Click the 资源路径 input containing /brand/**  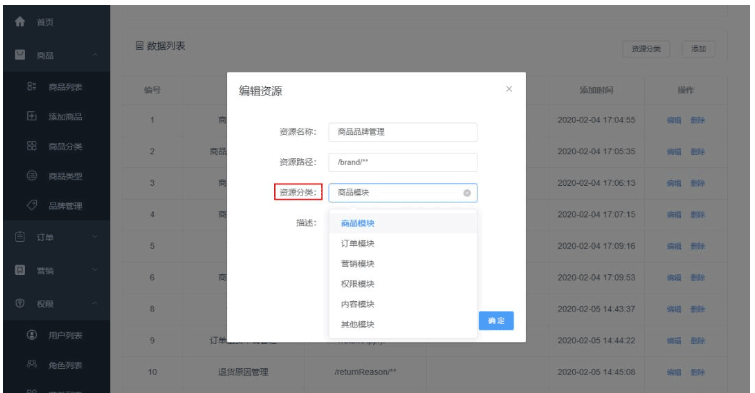(403, 162)
